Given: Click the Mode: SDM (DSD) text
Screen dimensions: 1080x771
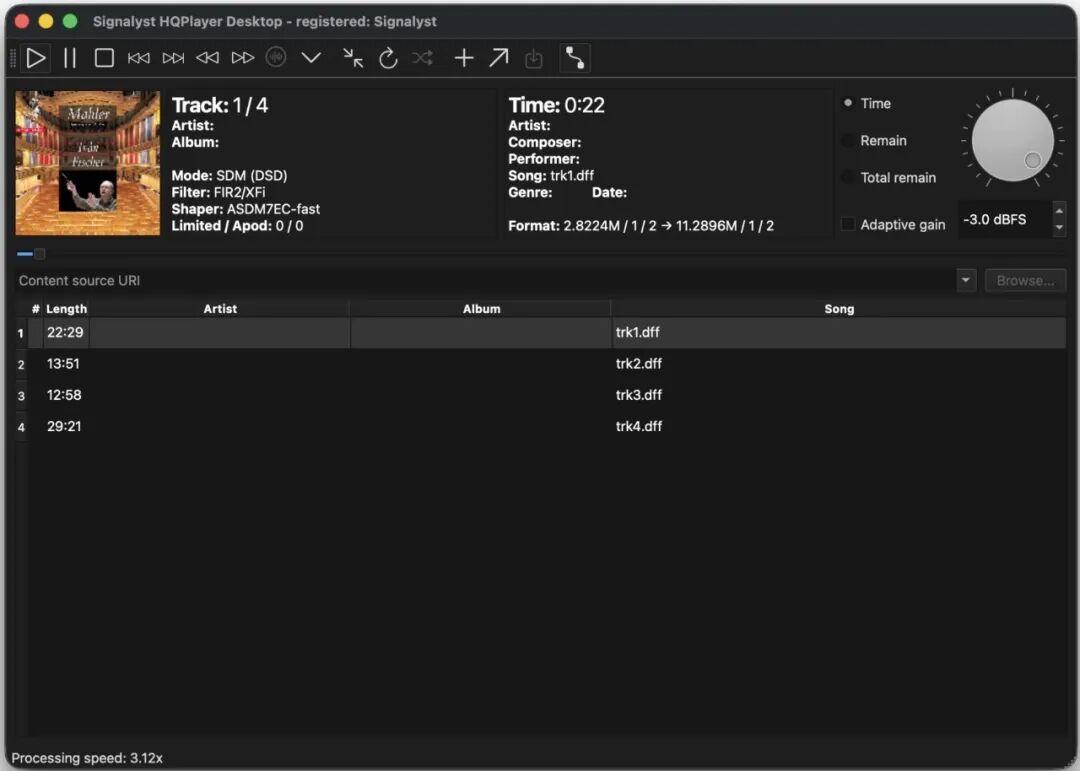Looking at the screenshot, I should coord(229,176).
